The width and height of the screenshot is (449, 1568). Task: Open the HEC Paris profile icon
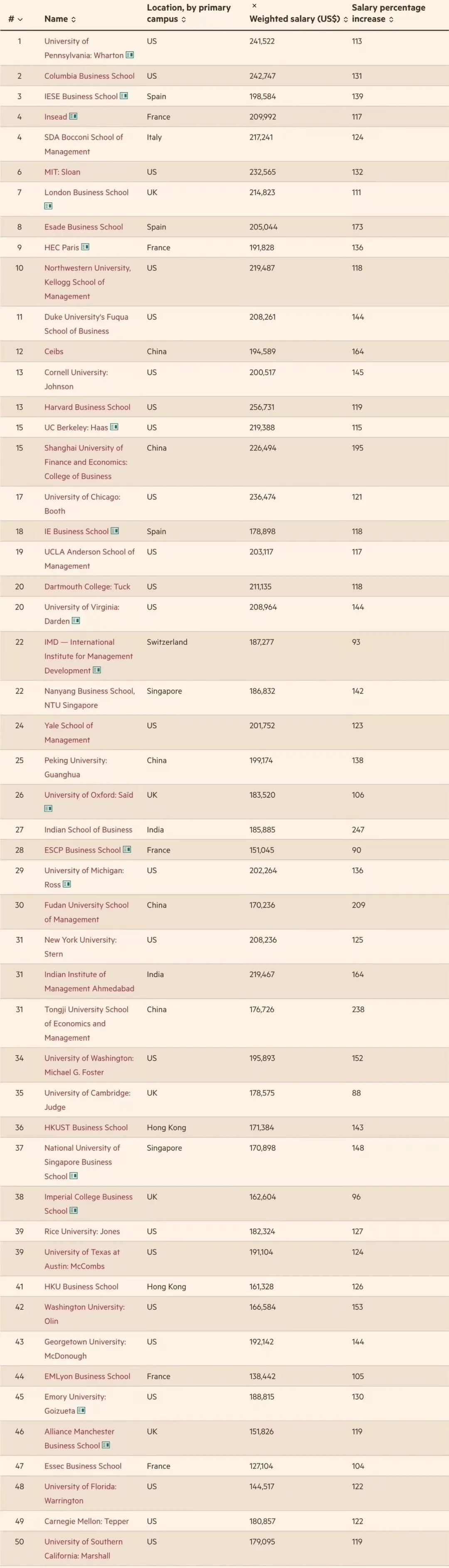(x=85, y=247)
